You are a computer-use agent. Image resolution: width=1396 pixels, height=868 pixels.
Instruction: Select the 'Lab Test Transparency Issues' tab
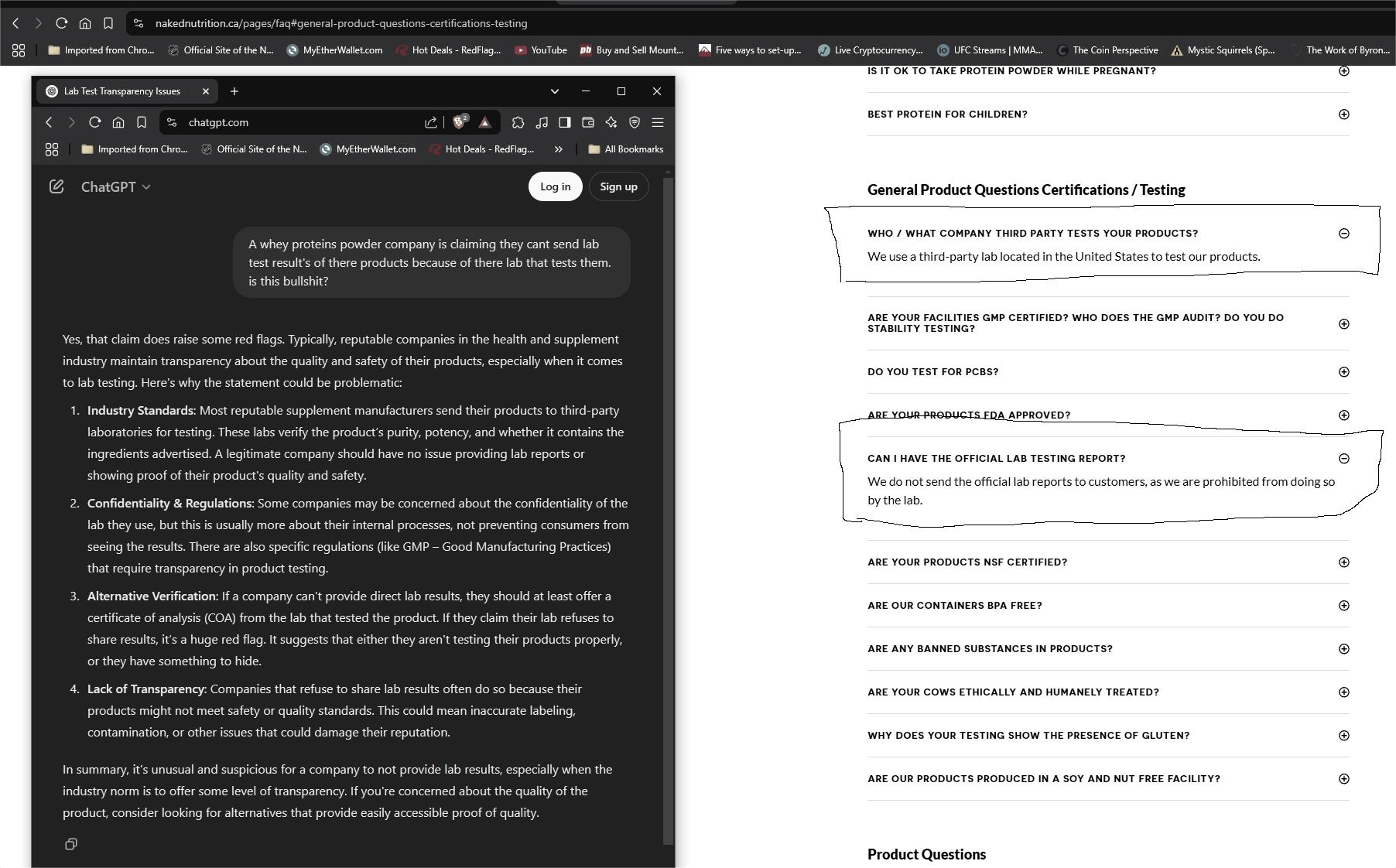coord(121,91)
